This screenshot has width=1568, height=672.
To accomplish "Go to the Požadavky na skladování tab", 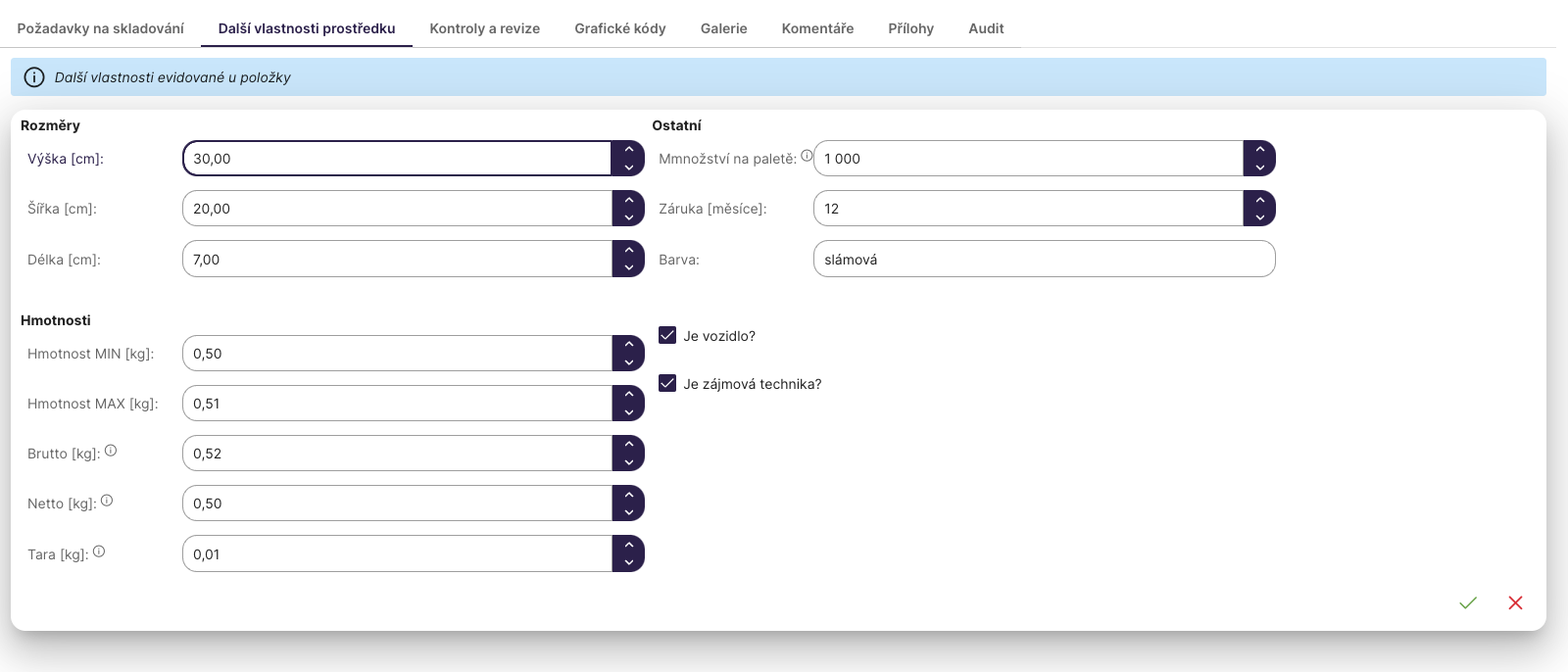I will [x=100, y=28].
